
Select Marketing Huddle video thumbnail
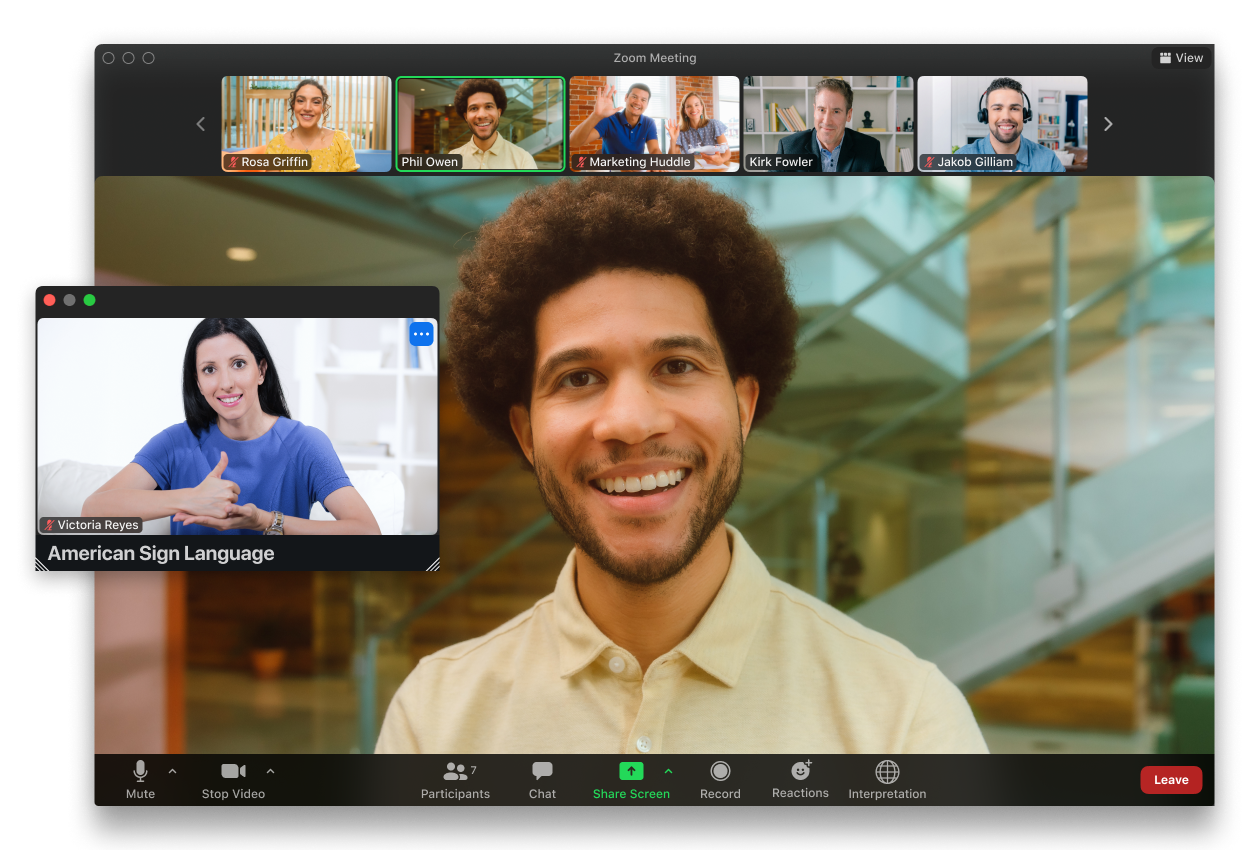(655, 124)
